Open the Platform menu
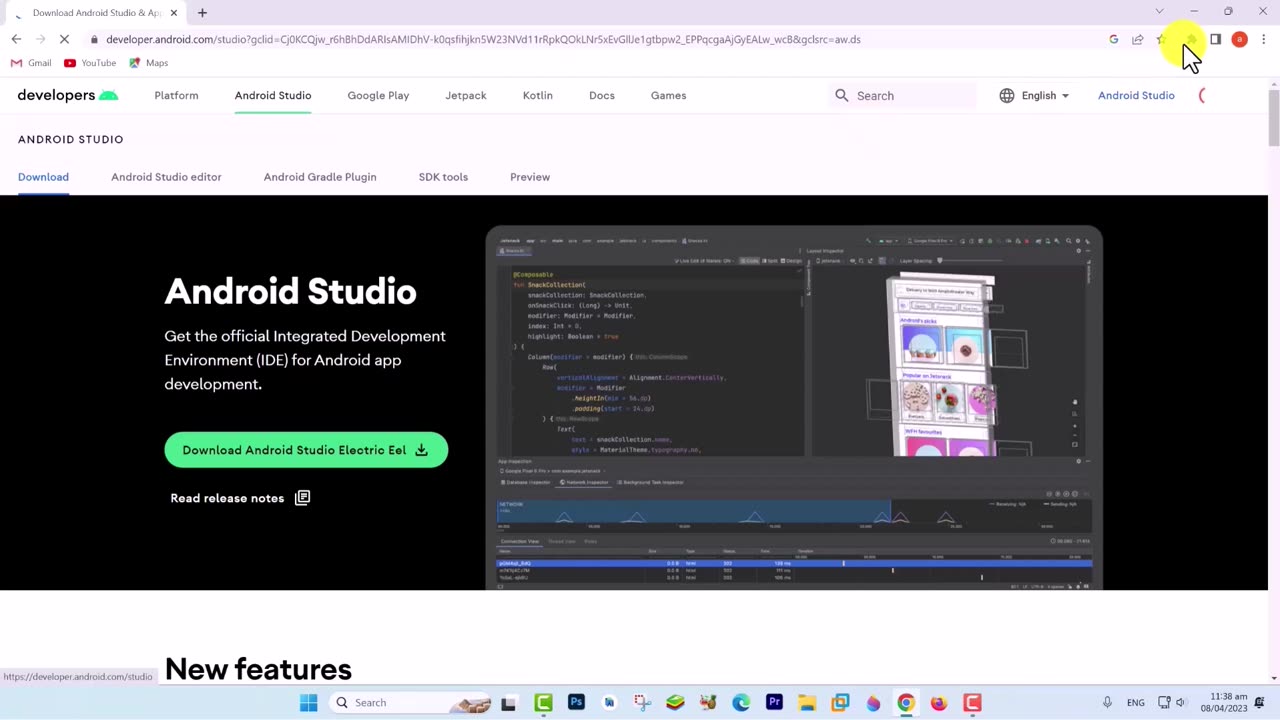This screenshot has height=720, width=1280. [x=176, y=95]
